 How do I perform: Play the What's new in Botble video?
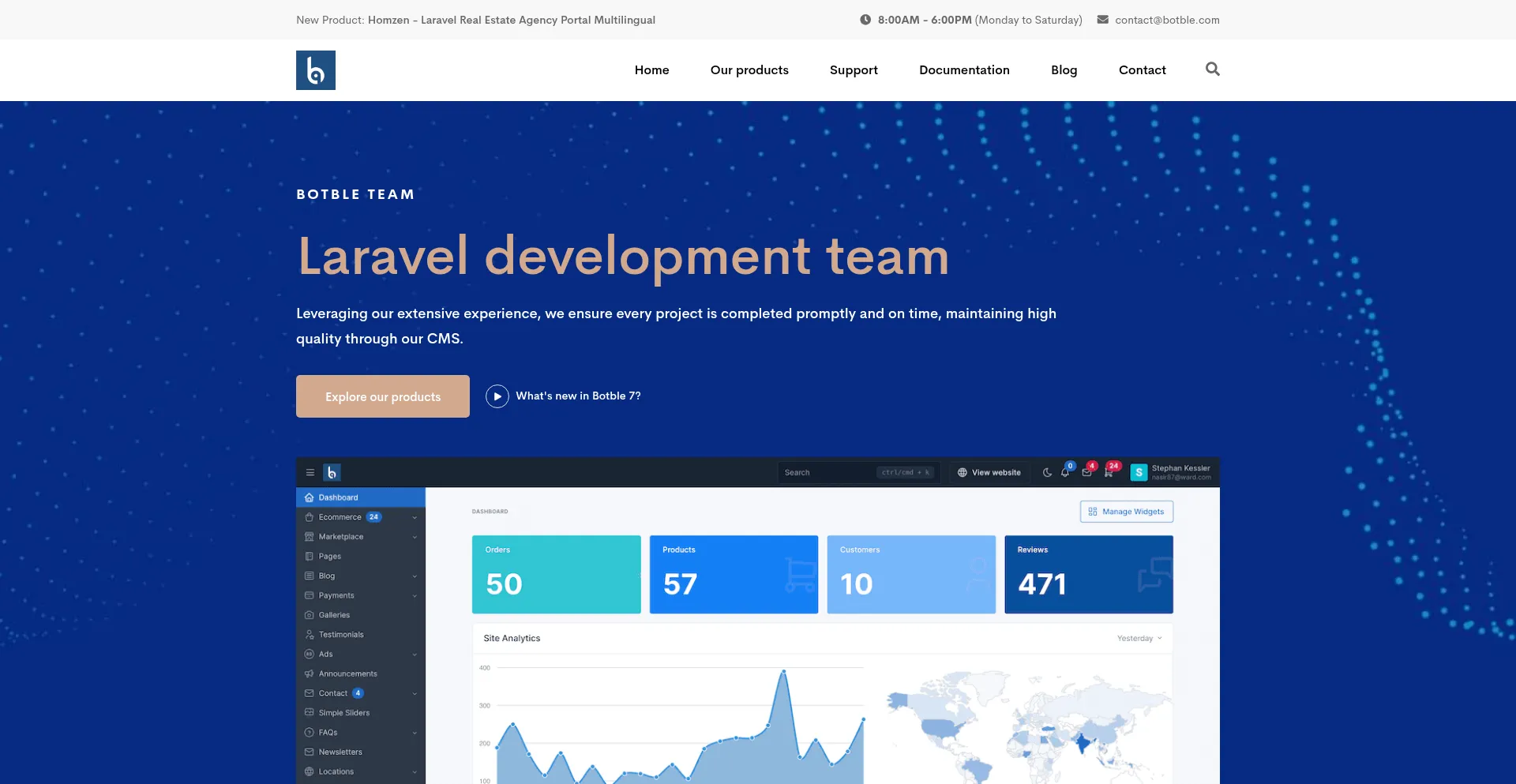[x=497, y=396]
